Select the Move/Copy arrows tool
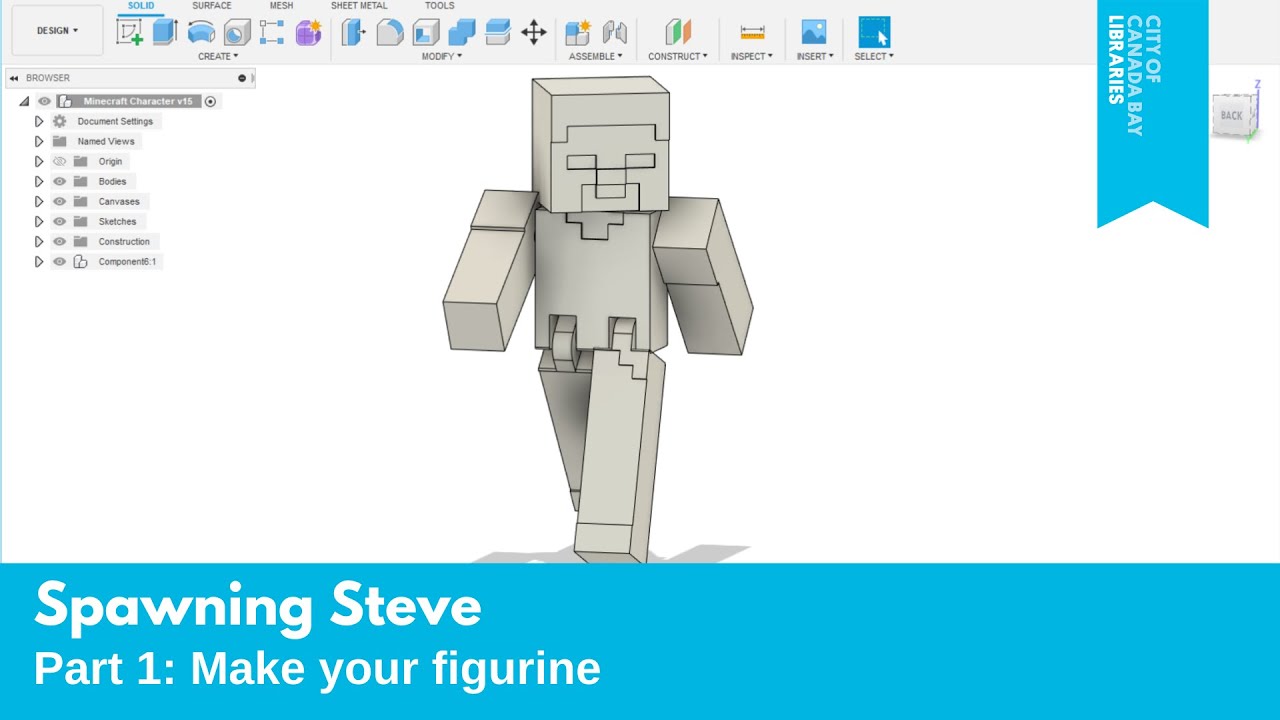 coord(534,32)
